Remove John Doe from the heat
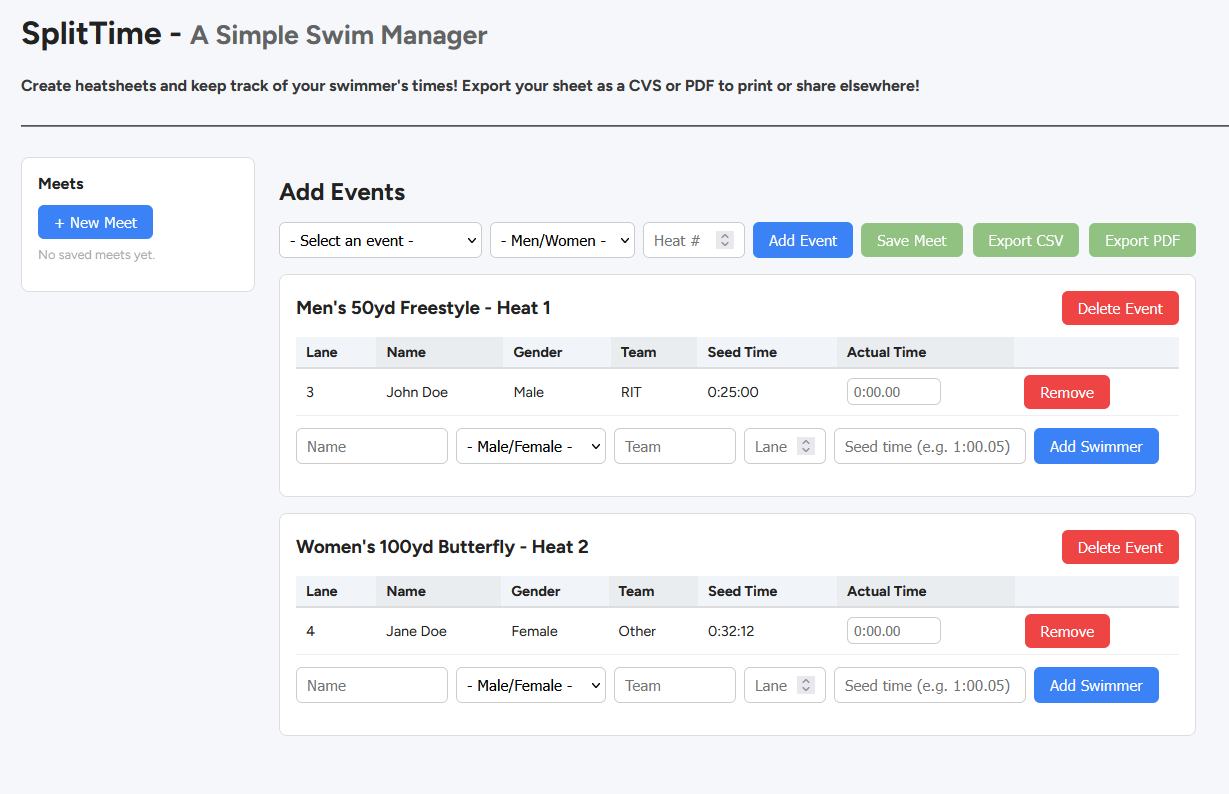This screenshot has height=794, width=1229. pos(1067,392)
